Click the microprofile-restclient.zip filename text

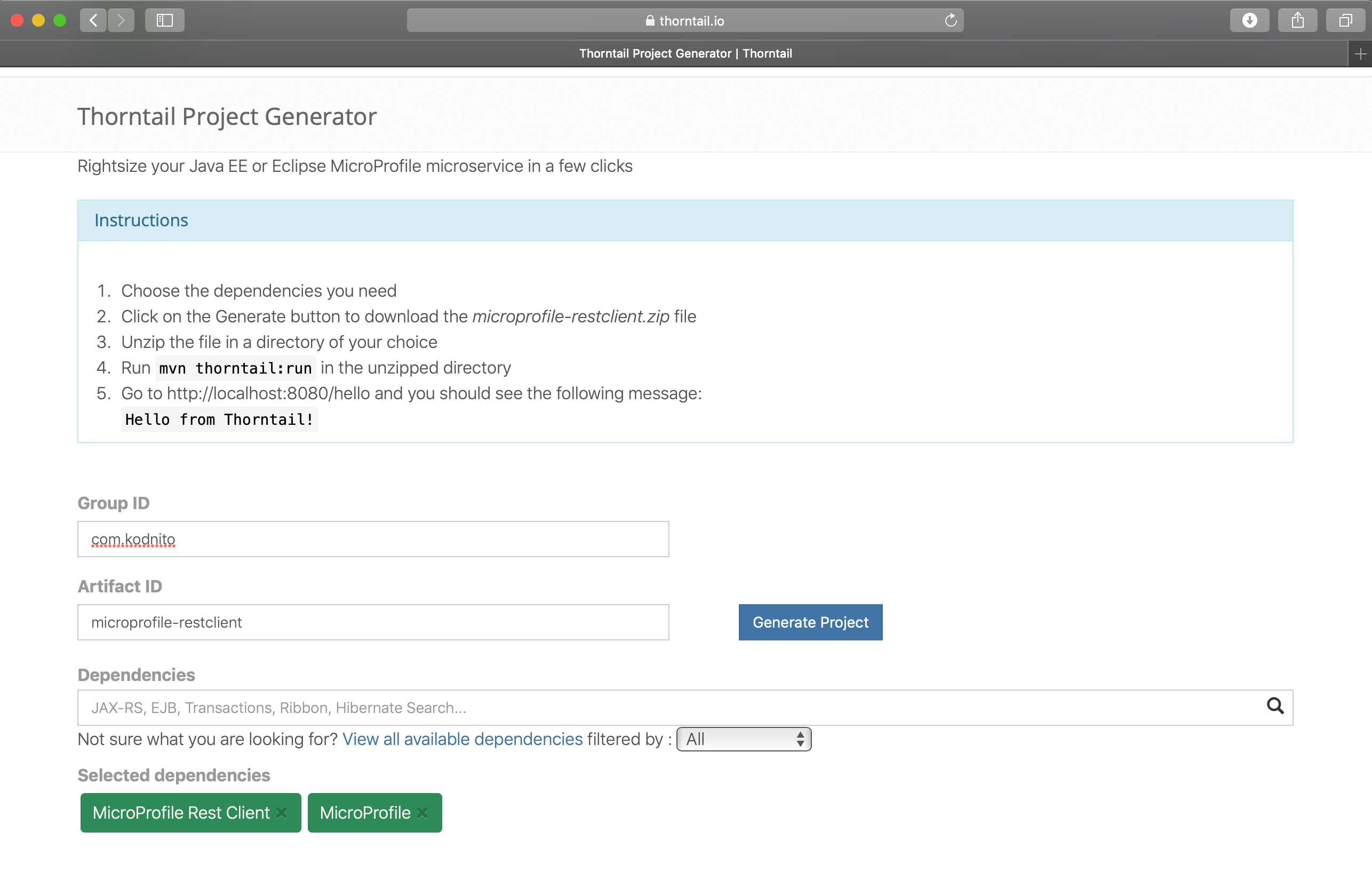coord(571,317)
